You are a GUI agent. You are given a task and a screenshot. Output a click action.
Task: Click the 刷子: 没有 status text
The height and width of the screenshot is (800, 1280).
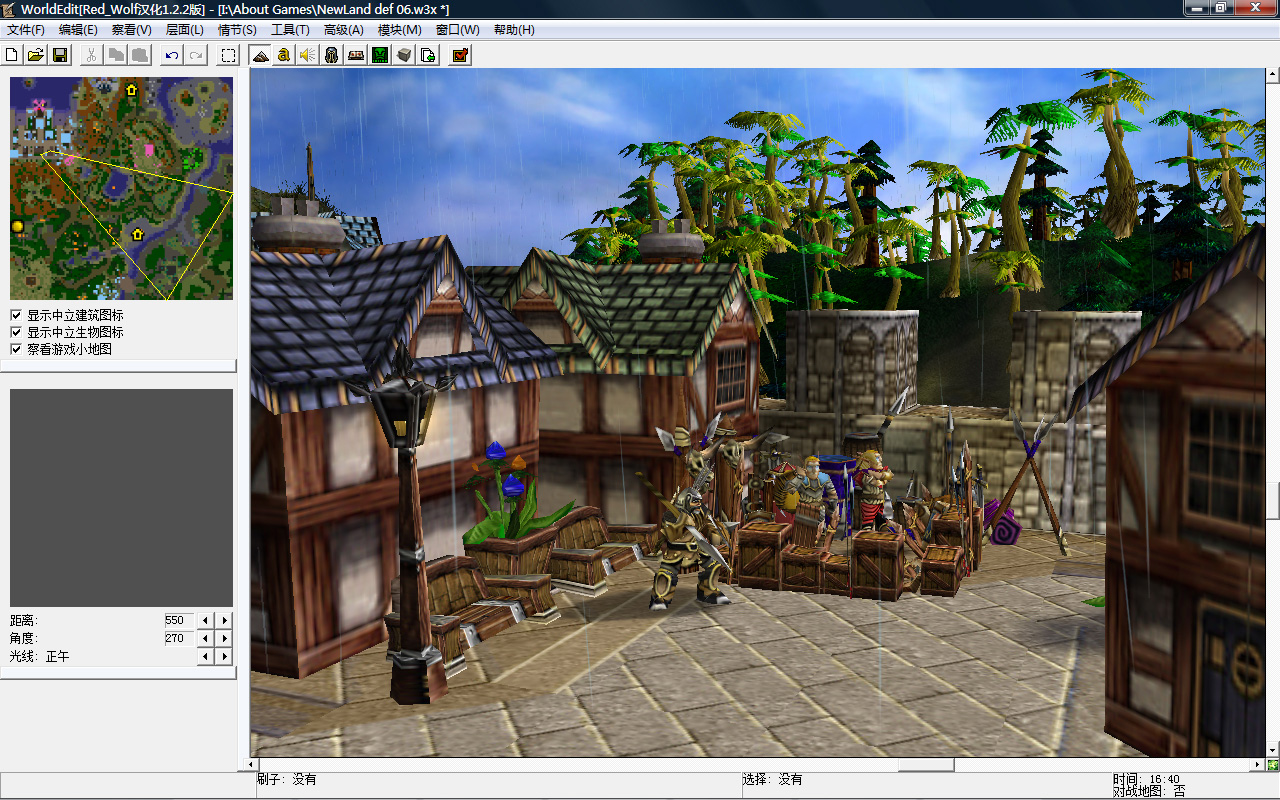[287, 779]
